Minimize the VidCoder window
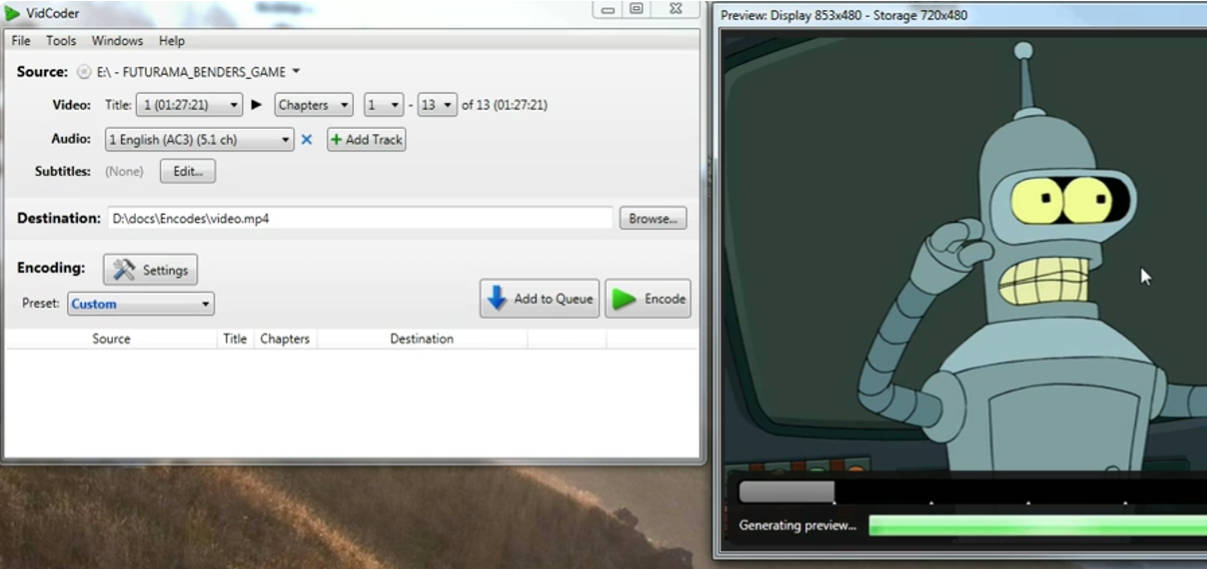The image size is (1207, 569). [608, 9]
